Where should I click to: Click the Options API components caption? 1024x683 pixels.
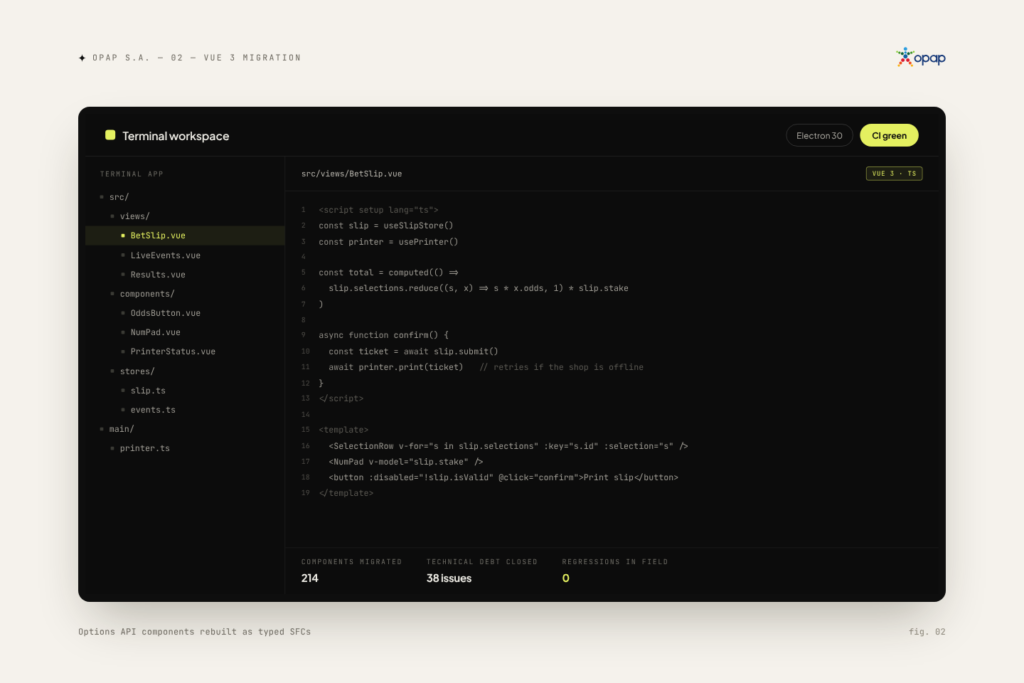[x=195, y=631]
